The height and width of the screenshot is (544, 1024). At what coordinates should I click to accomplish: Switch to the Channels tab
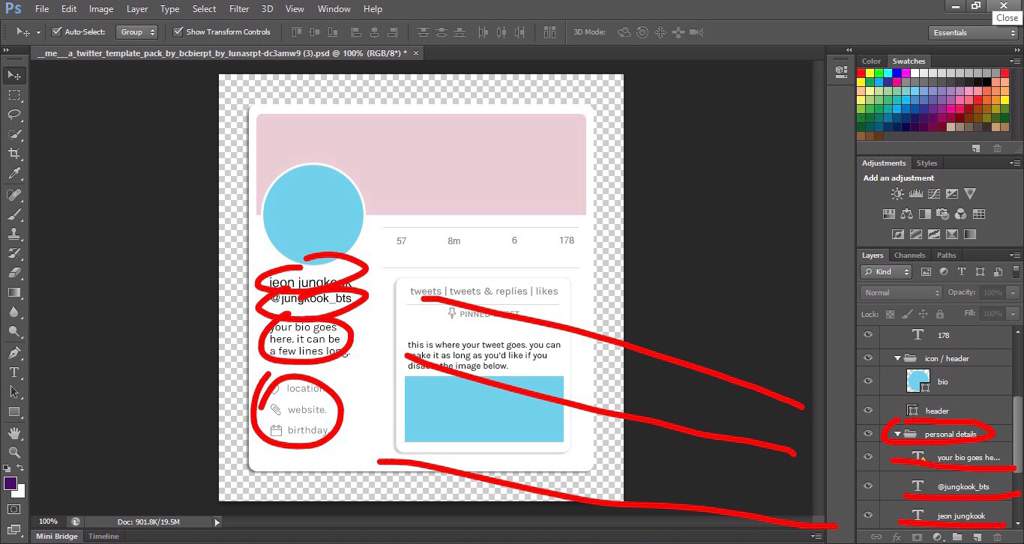tap(909, 255)
